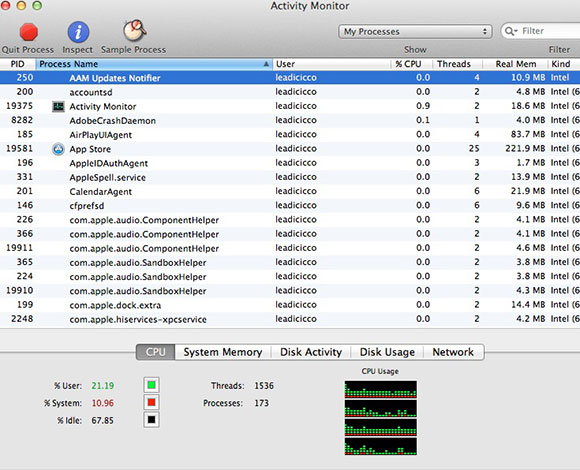Sort by the Threads column header
580x470 pixels.
click(457, 64)
